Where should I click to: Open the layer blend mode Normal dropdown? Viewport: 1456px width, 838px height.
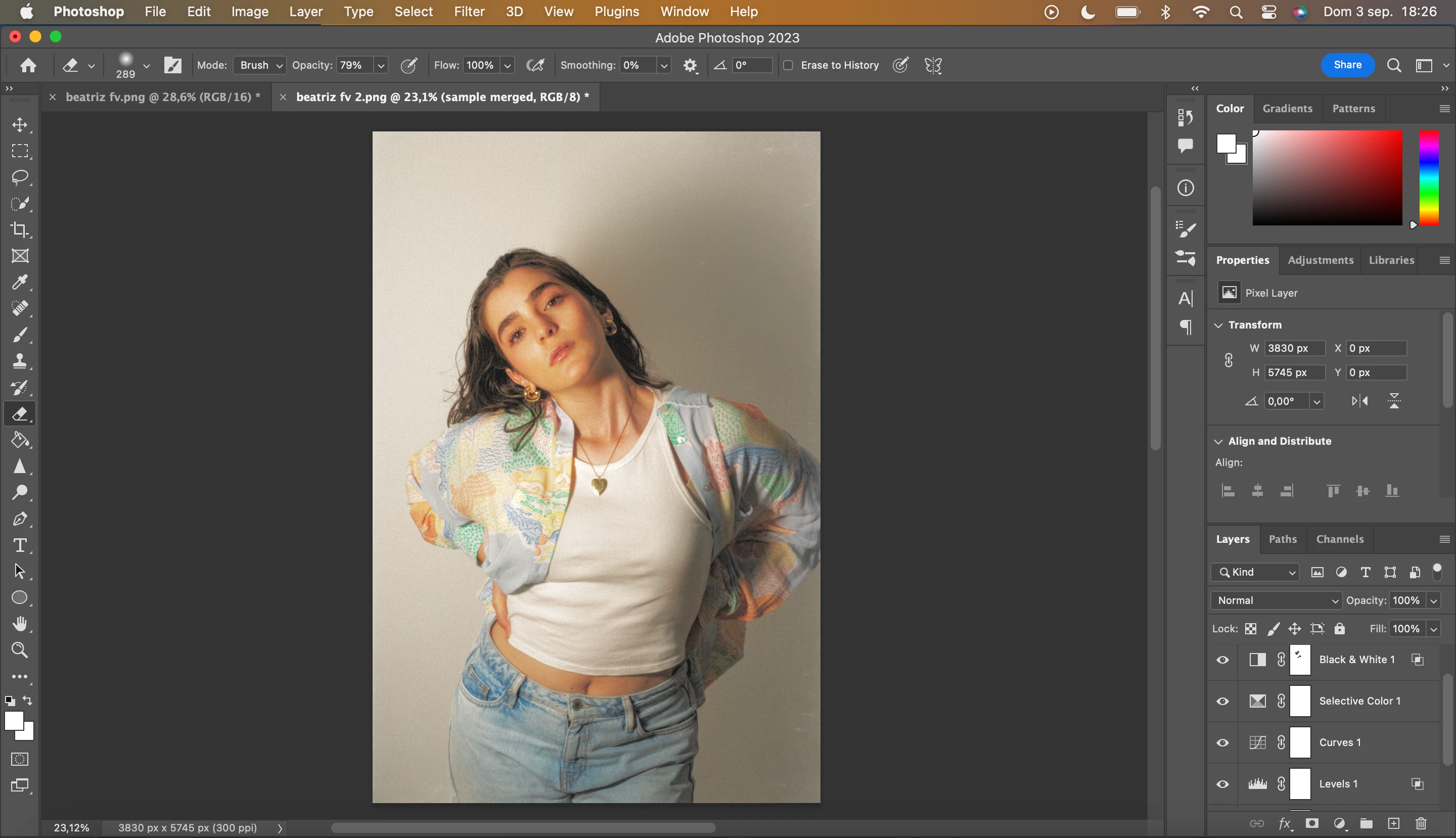point(1276,600)
